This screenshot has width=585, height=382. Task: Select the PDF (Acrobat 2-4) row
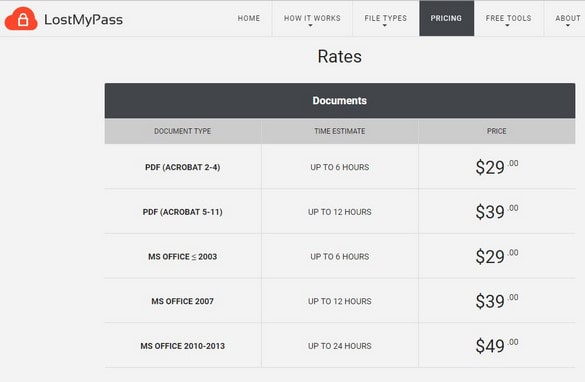click(x=340, y=167)
